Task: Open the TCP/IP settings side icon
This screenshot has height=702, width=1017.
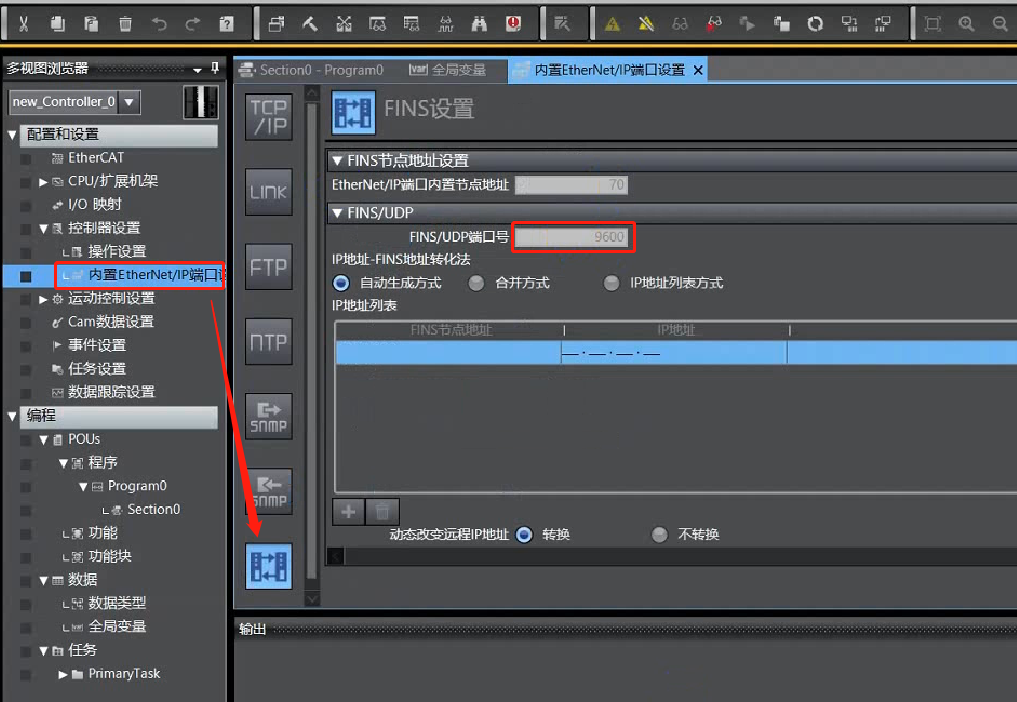Action: 269,117
